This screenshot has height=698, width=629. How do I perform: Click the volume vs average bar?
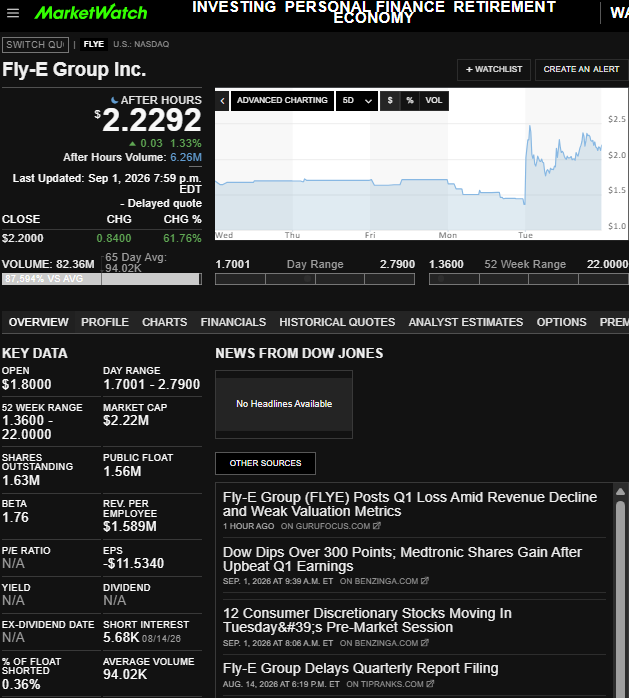pyautogui.click(x=102, y=279)
